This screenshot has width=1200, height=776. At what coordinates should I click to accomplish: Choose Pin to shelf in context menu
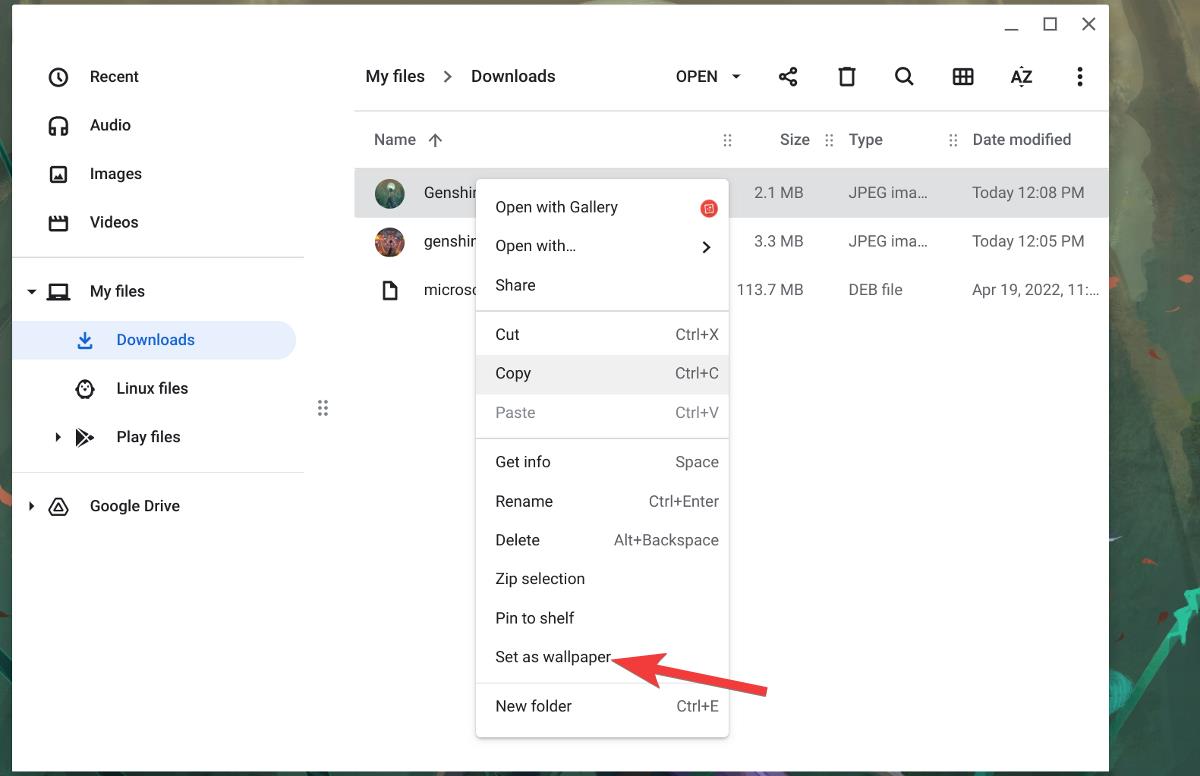[x=534, y=618]
